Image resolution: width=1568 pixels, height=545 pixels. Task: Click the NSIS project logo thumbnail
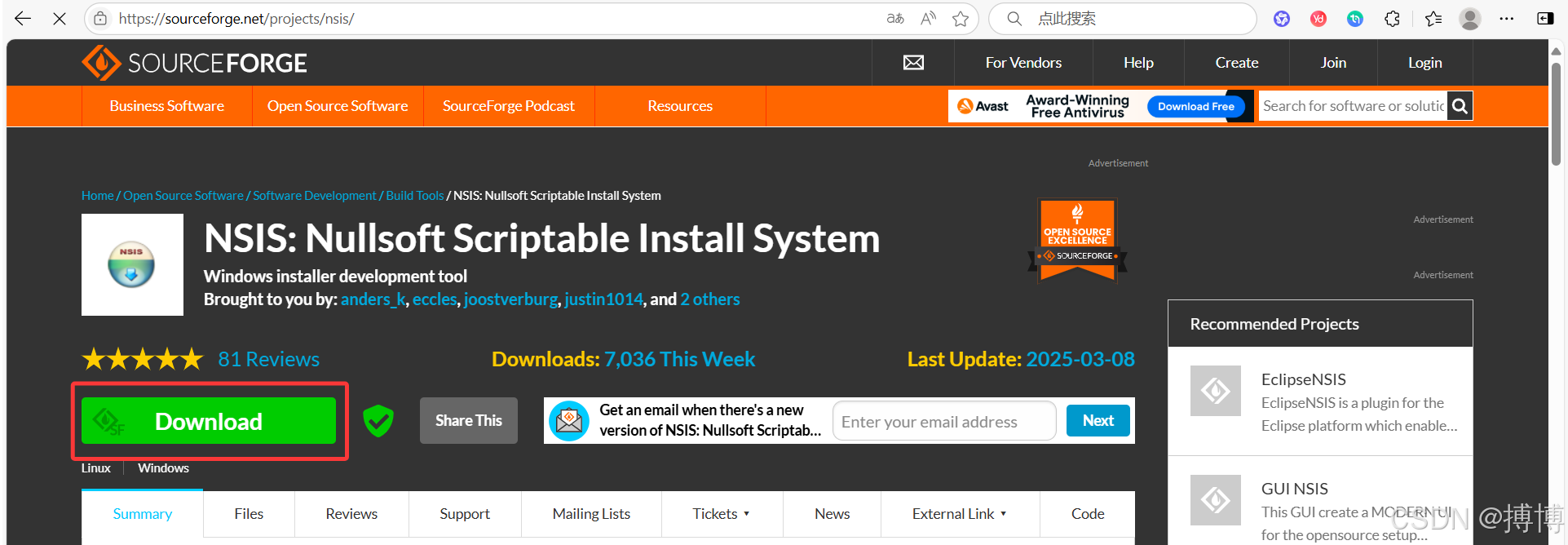[x=132, y=264]
